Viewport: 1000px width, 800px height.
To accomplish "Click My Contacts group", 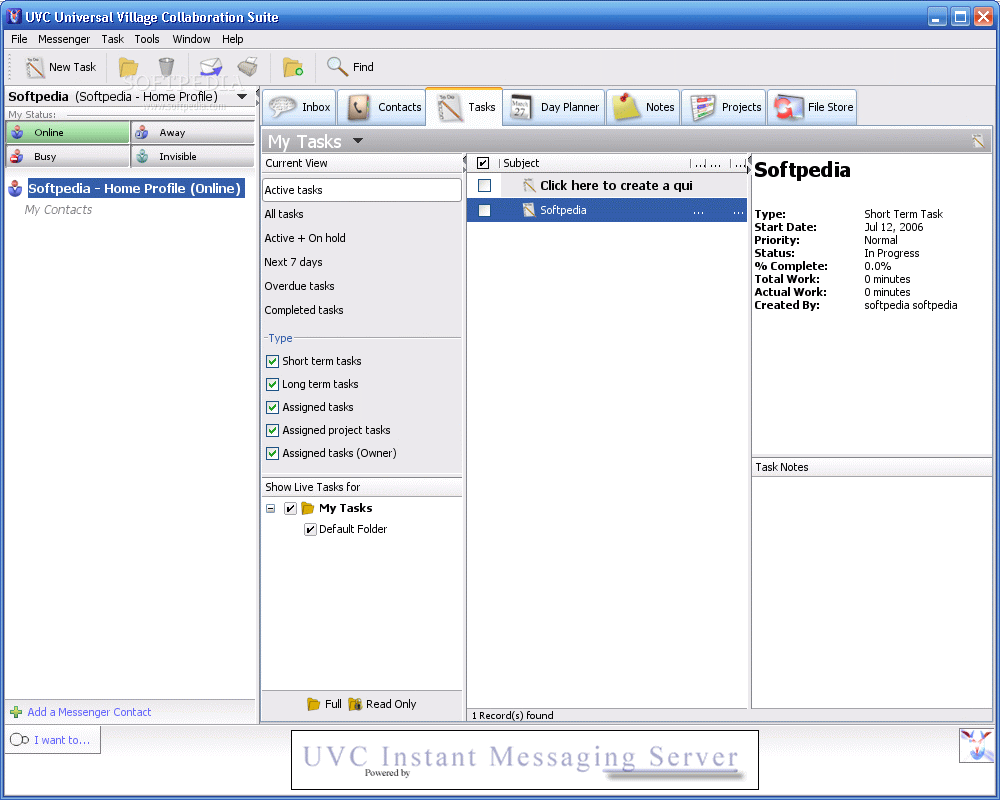I will pyautogui.click(x=58, y=210).
